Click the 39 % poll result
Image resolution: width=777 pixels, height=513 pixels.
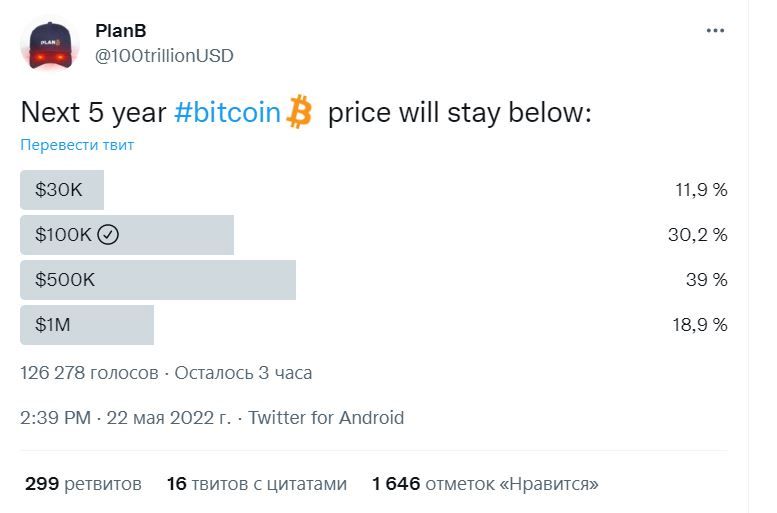point(706,280)
